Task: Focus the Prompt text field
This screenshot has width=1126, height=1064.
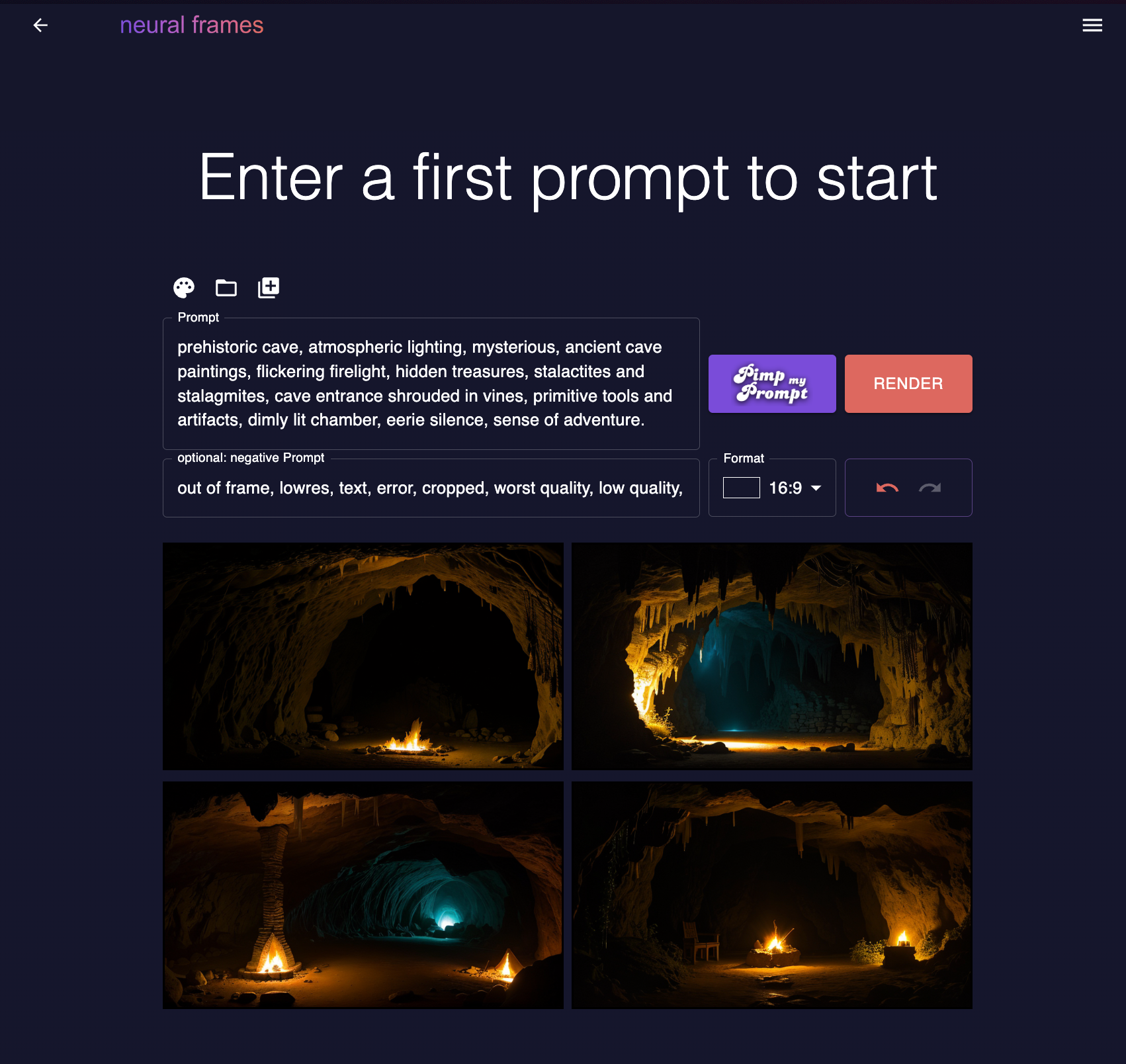Action: tap(431, 384)
